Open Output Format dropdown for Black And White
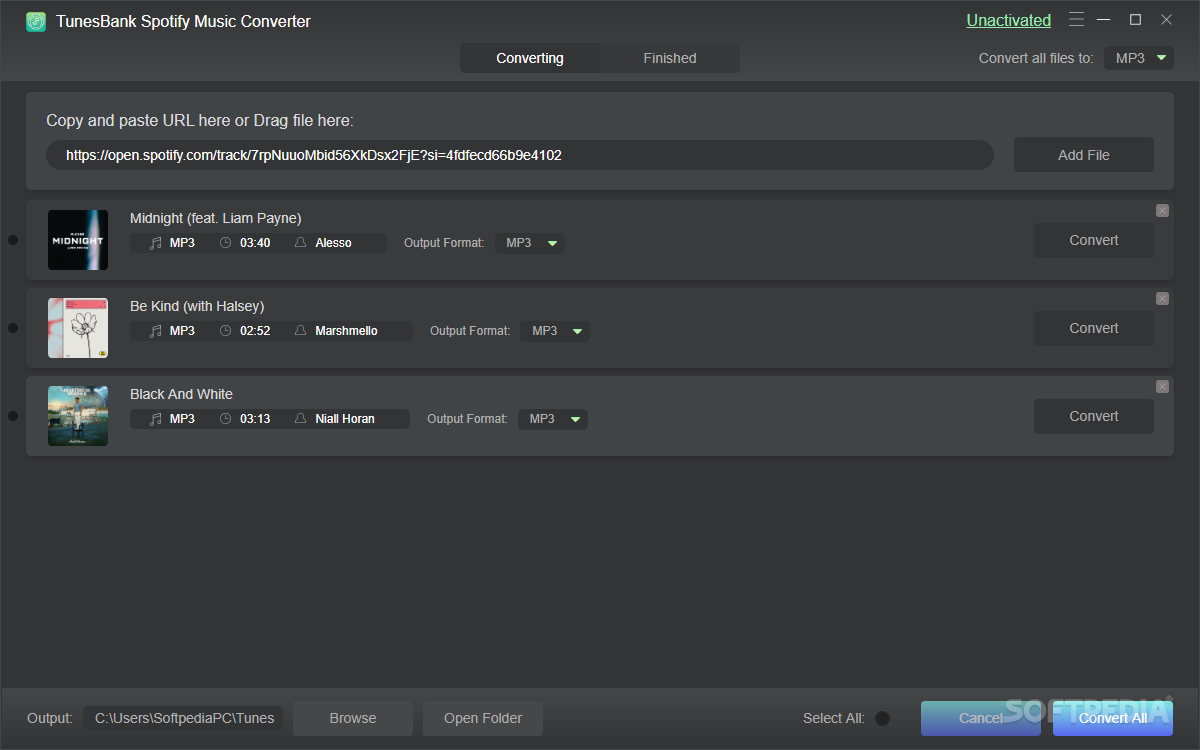This screenshot has height=750, width=1200. (x=553, y=419)
